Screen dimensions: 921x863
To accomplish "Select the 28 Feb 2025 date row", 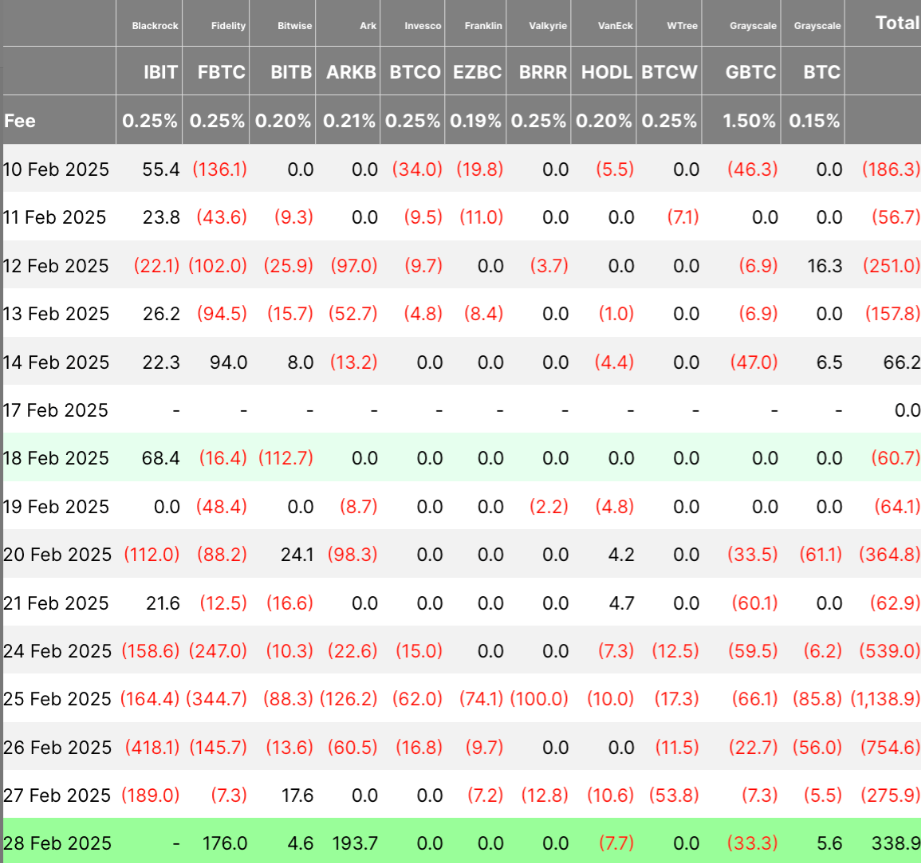I will click(460, 843).
